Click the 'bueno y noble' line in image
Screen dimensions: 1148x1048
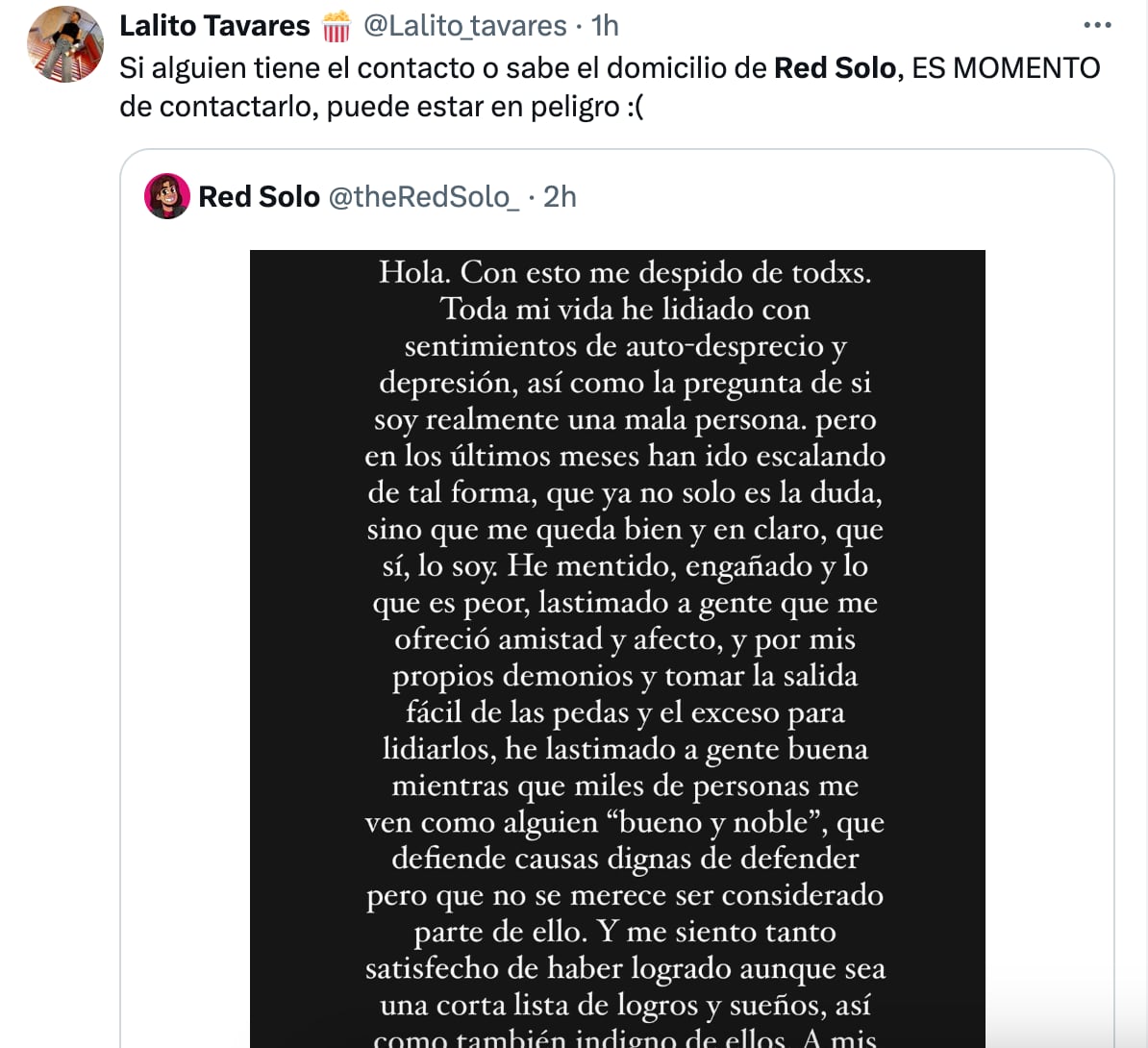tap(625, 823)
